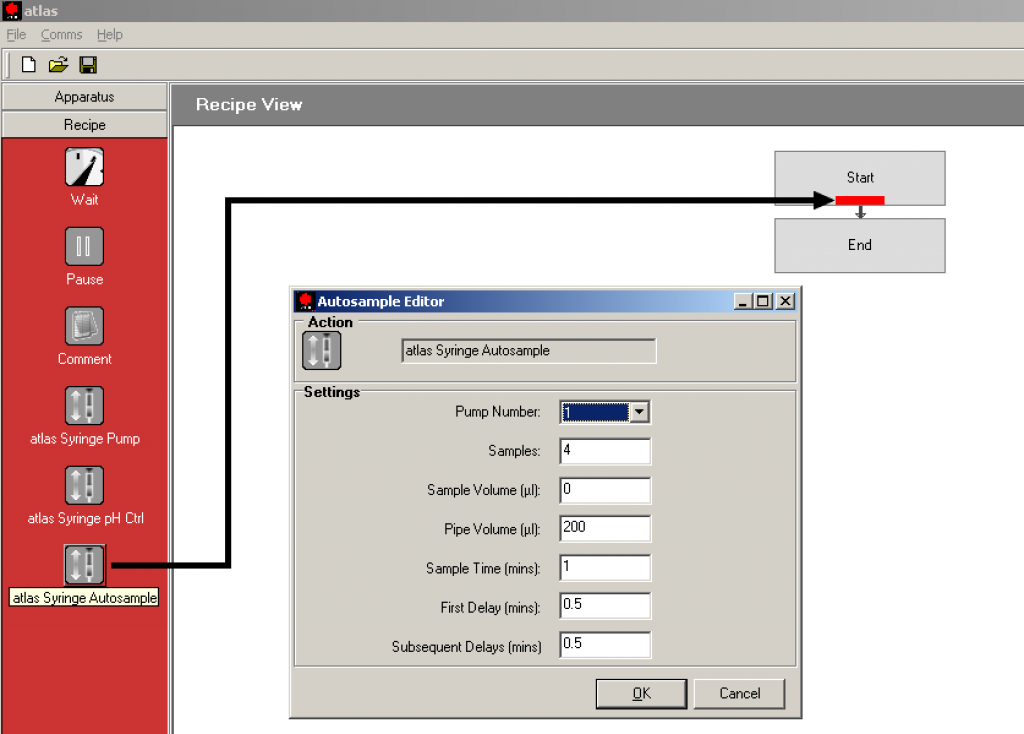Click the Autosample Editor title bar icon
Image resolution: width=1024 pixels, height=734 pixels.
[x=305, y=301]
